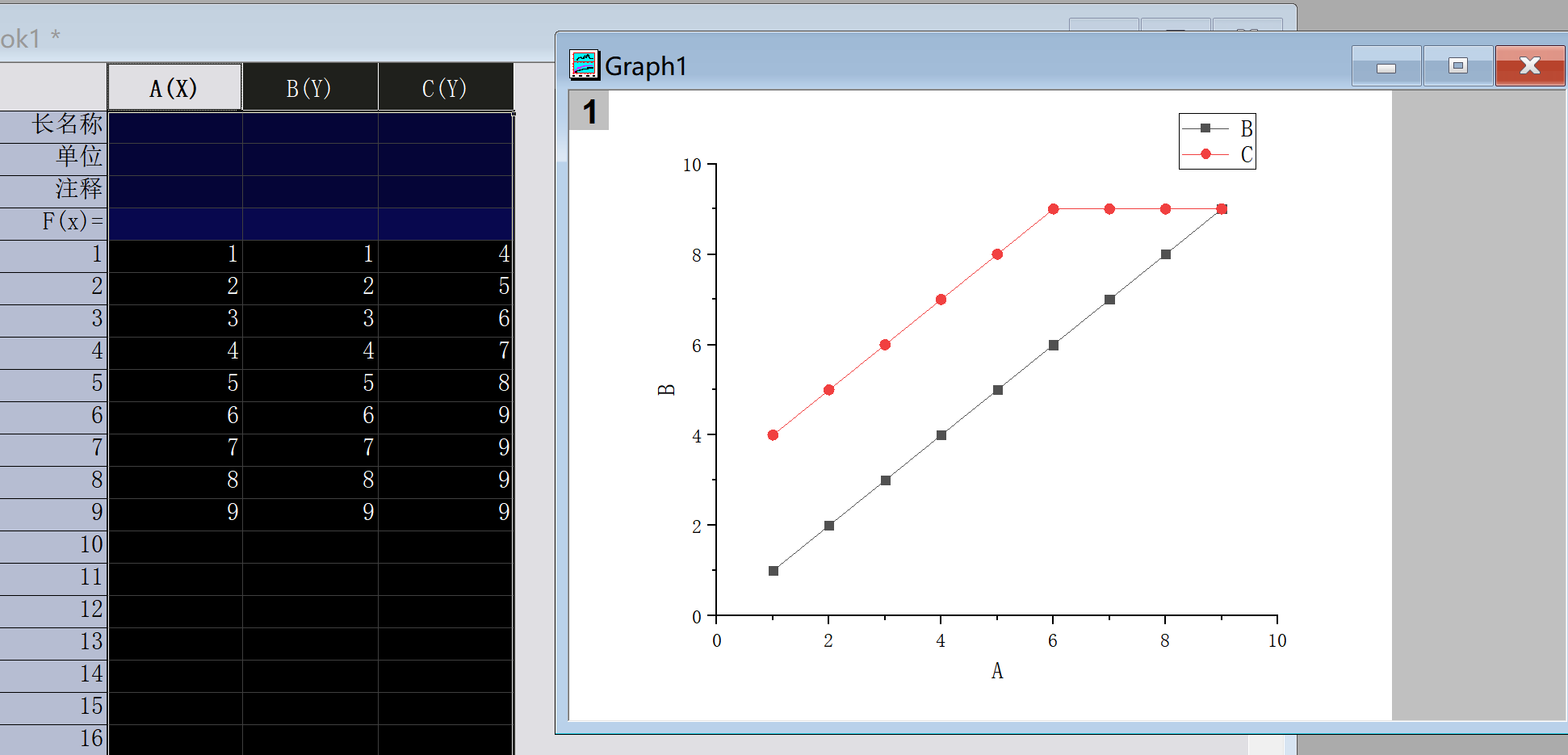1568x755 pixels.
Task: Click empty cell in row 11 column A
Action: point(175,579)
